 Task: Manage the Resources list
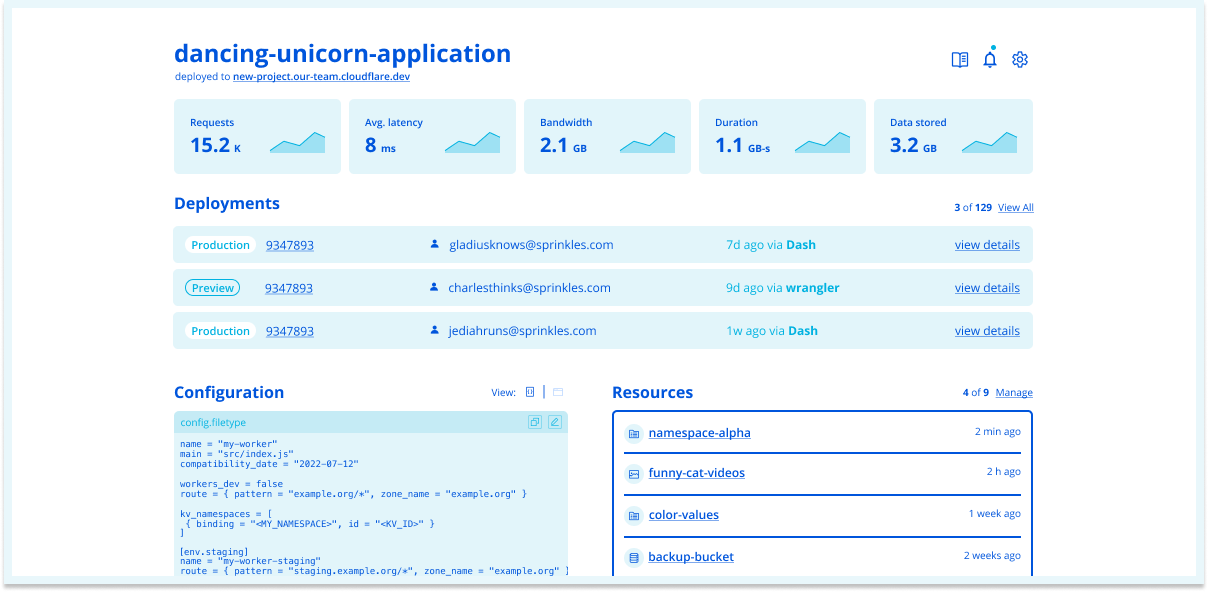pos(1014,393)
